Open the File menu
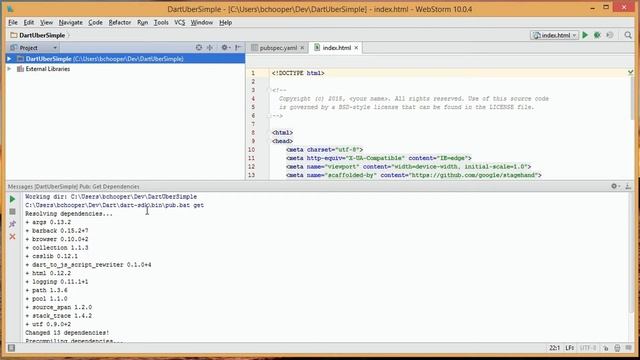 click(13, 22)
